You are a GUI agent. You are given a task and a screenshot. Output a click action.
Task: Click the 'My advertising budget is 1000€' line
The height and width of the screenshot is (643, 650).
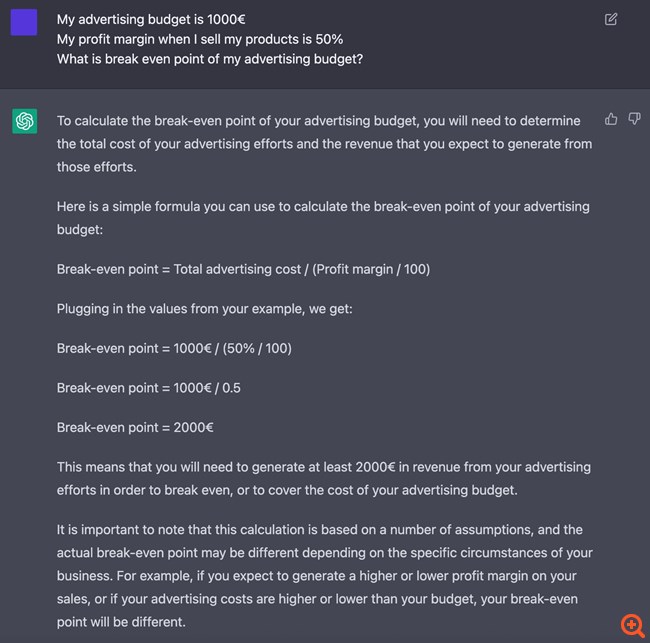(151, 19)
